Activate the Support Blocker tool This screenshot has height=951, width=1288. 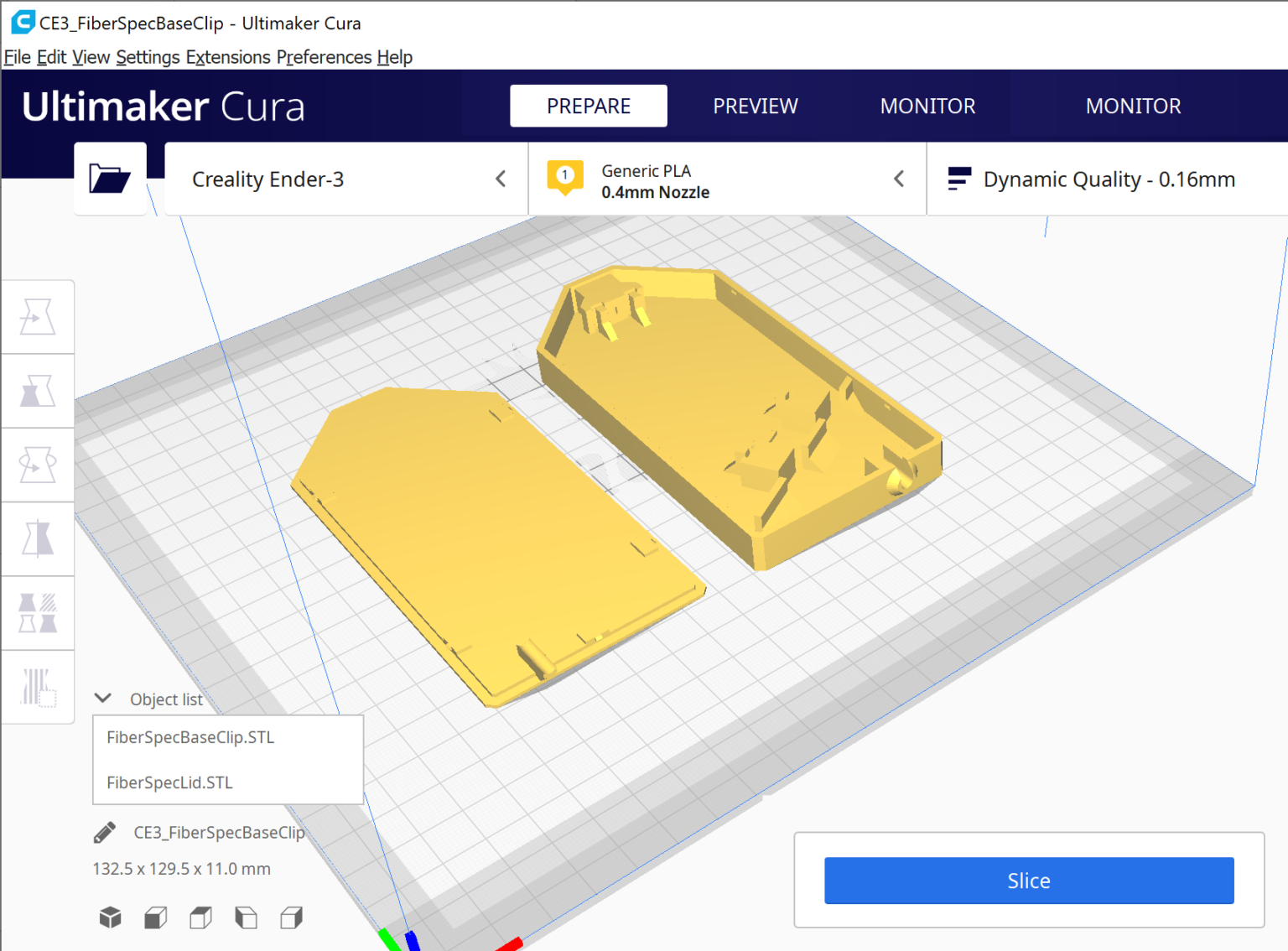point(38,686)
